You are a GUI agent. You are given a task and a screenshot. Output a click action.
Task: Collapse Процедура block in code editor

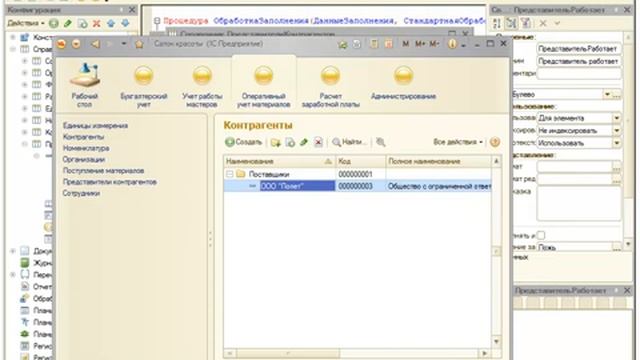(x=157, y=20)
